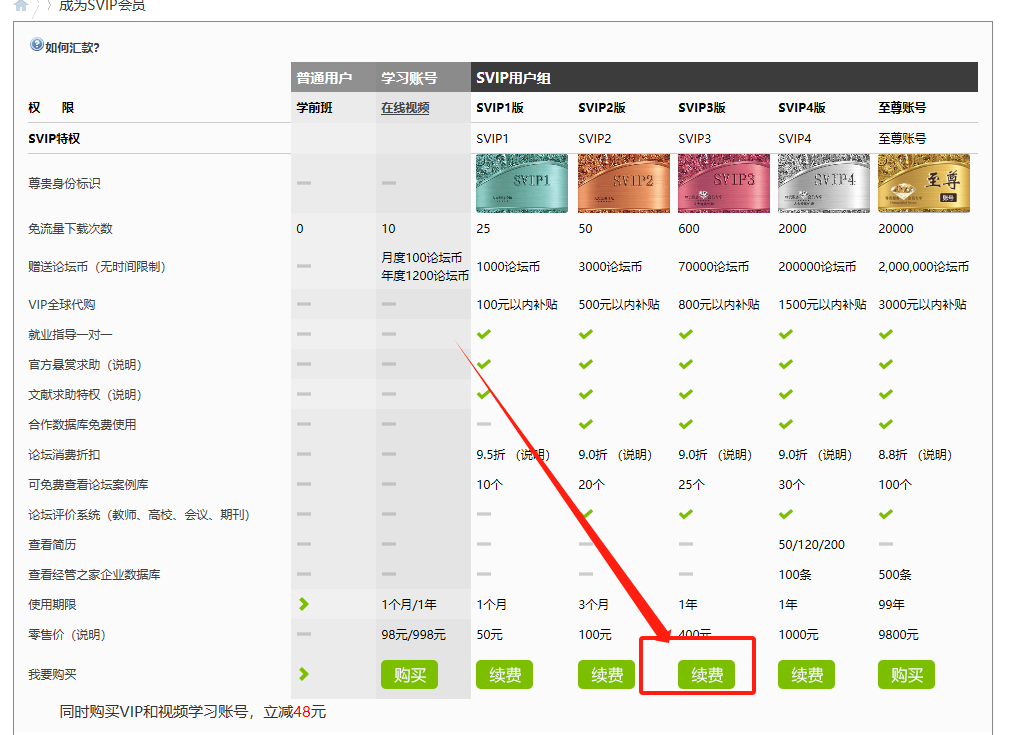
Task: Click the orange SVIP2 badge image
Action: click(x=623, y=183)
